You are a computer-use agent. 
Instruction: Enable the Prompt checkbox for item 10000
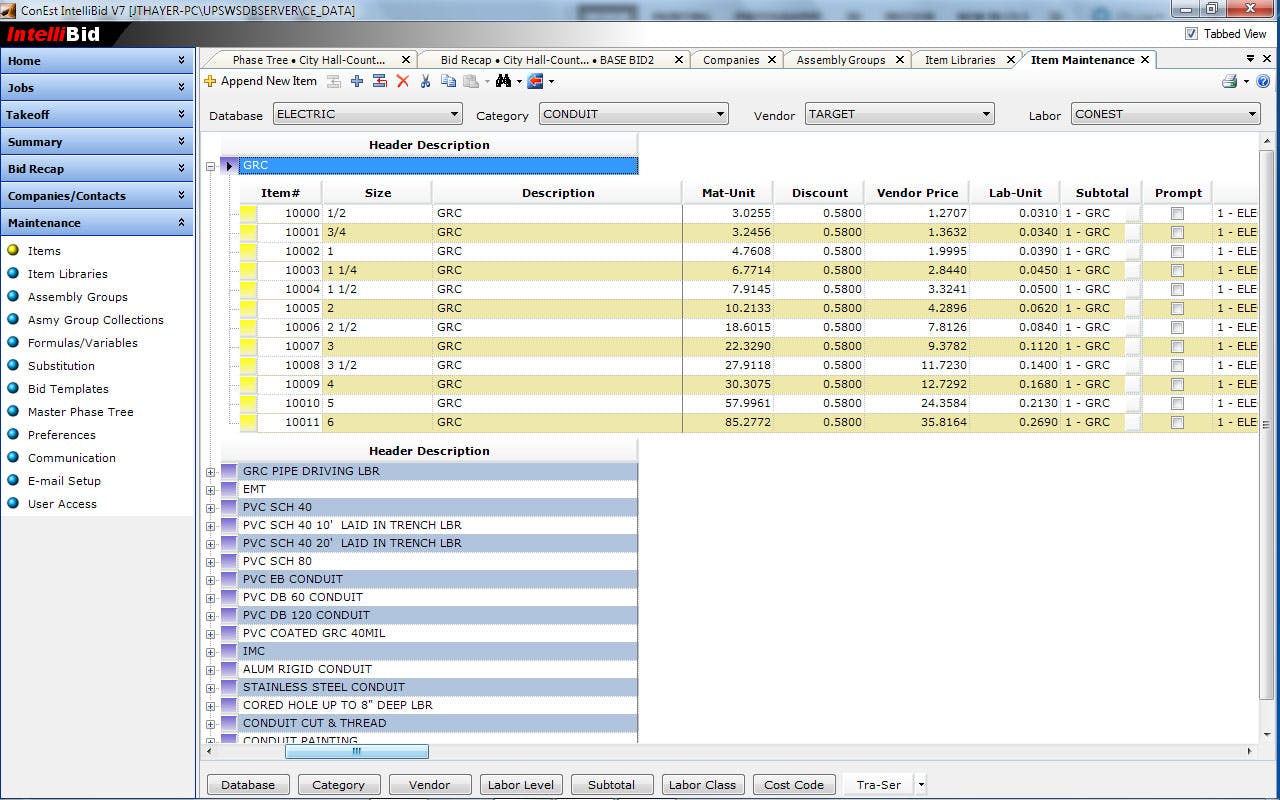(1177, 213)
